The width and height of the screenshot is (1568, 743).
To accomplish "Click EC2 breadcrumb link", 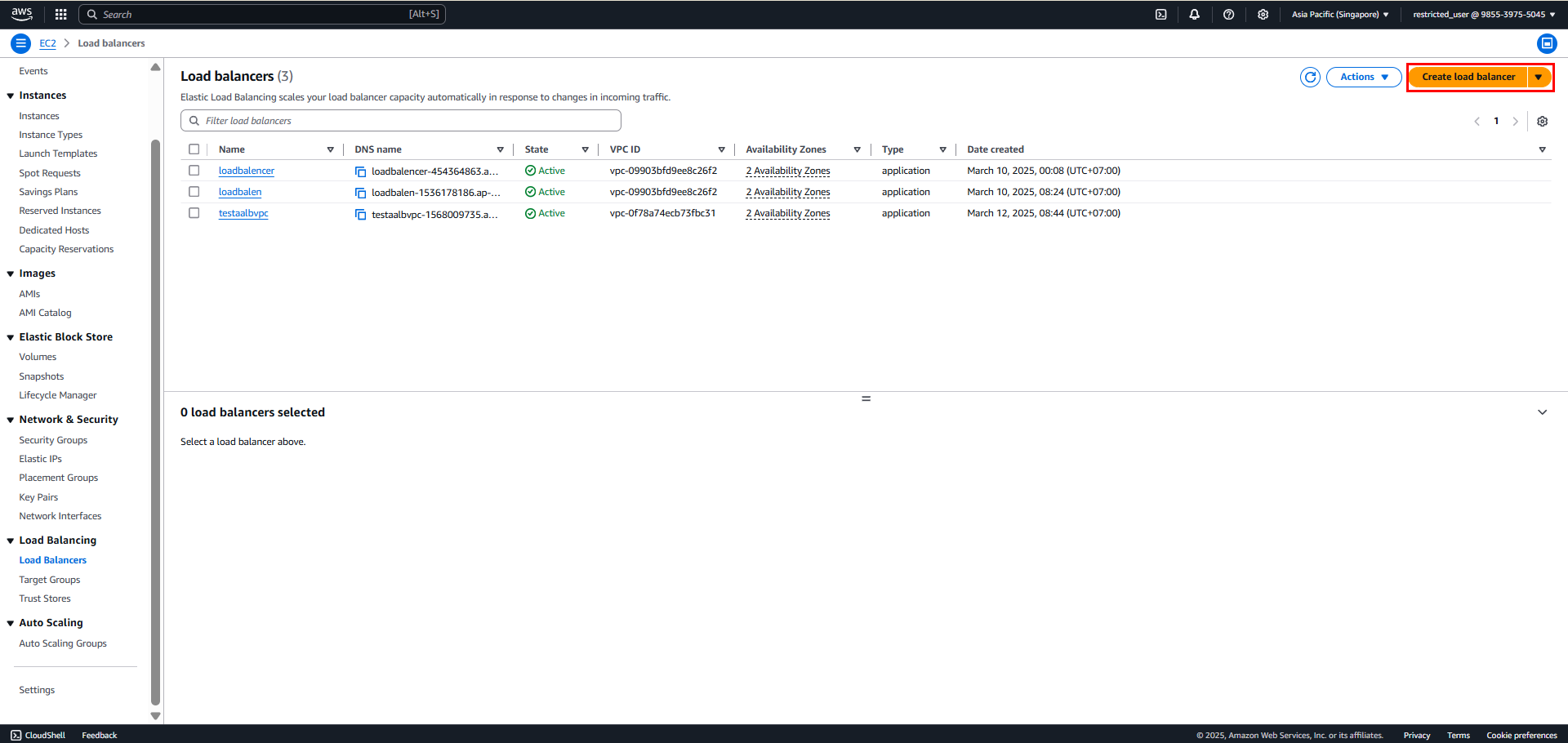I will point(47,43).
